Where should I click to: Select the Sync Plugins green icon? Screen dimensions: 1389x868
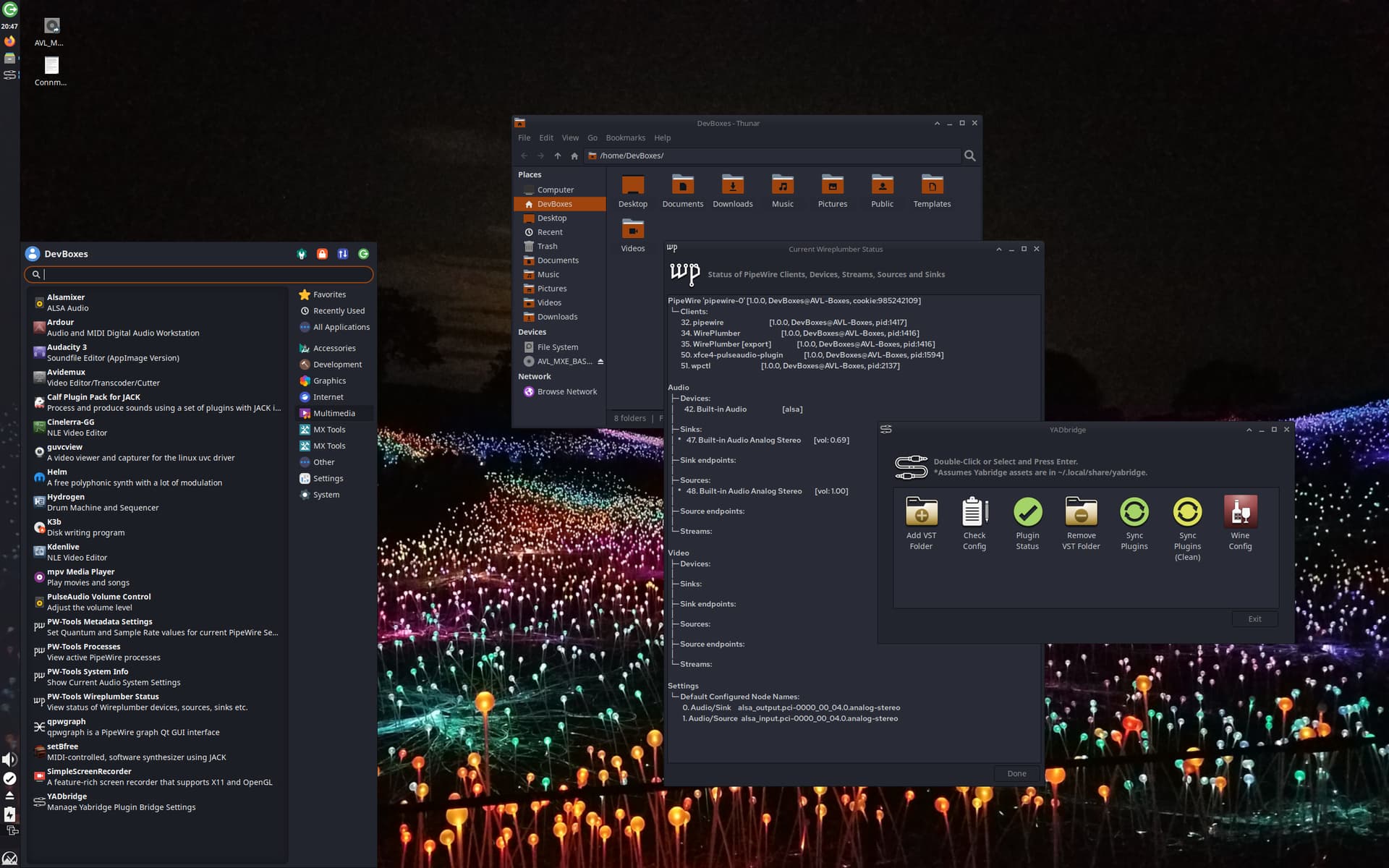(x=1134, y=512)
